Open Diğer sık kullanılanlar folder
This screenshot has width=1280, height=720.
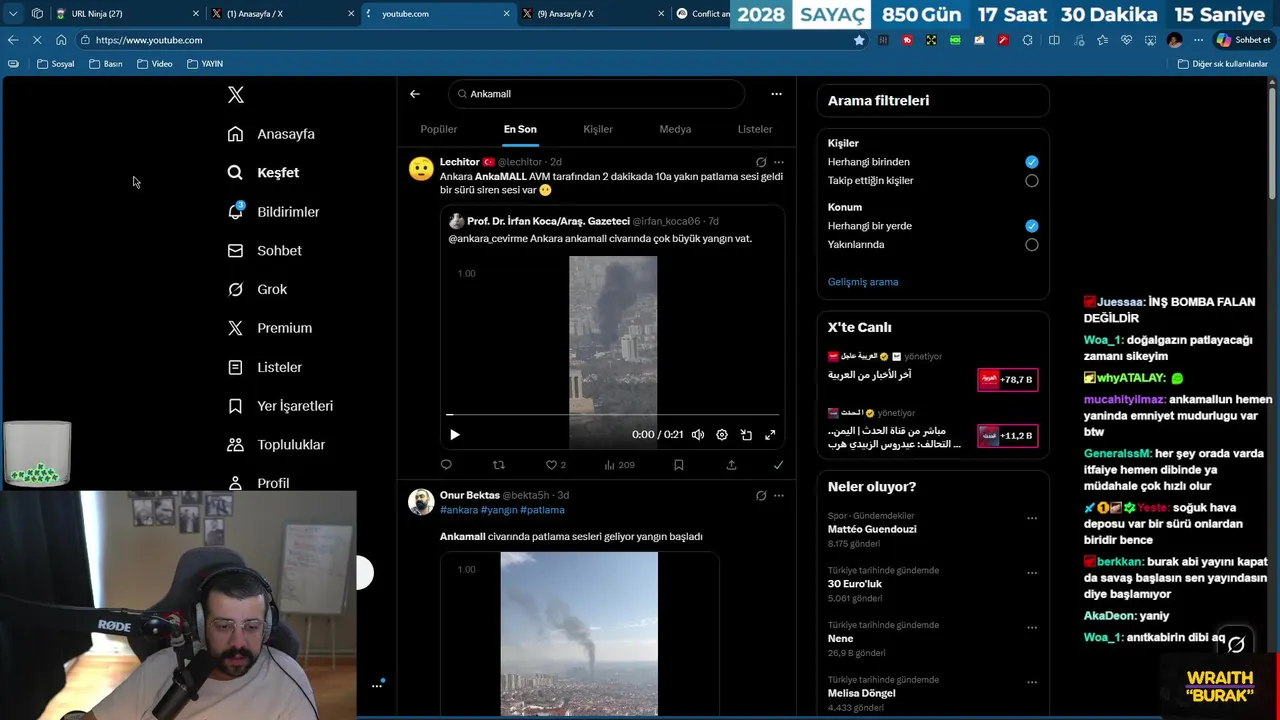point(1223,64)
